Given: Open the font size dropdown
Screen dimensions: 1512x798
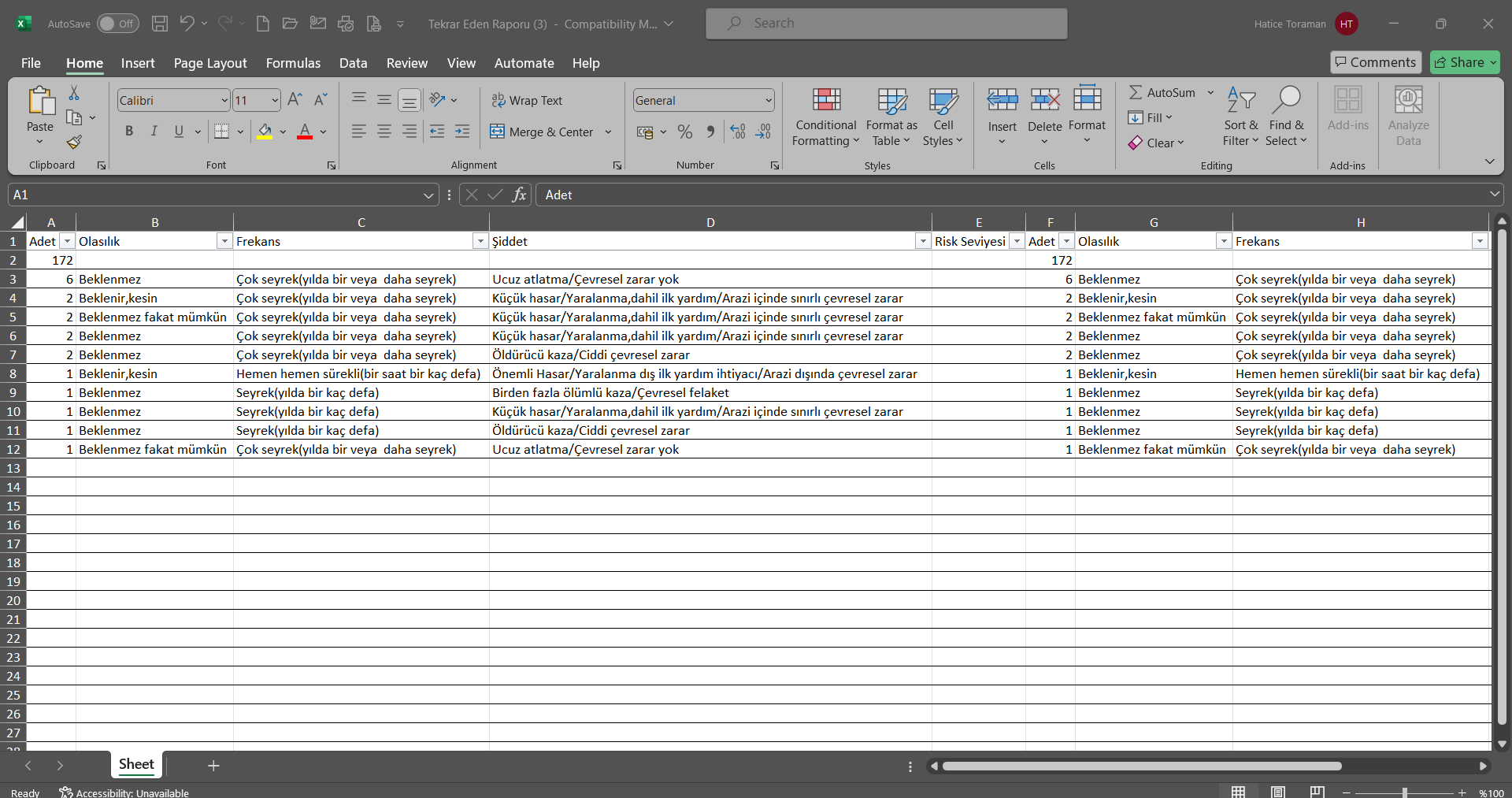Looking at the screenshot, I should pyautogui.click(x=275, y=100).
